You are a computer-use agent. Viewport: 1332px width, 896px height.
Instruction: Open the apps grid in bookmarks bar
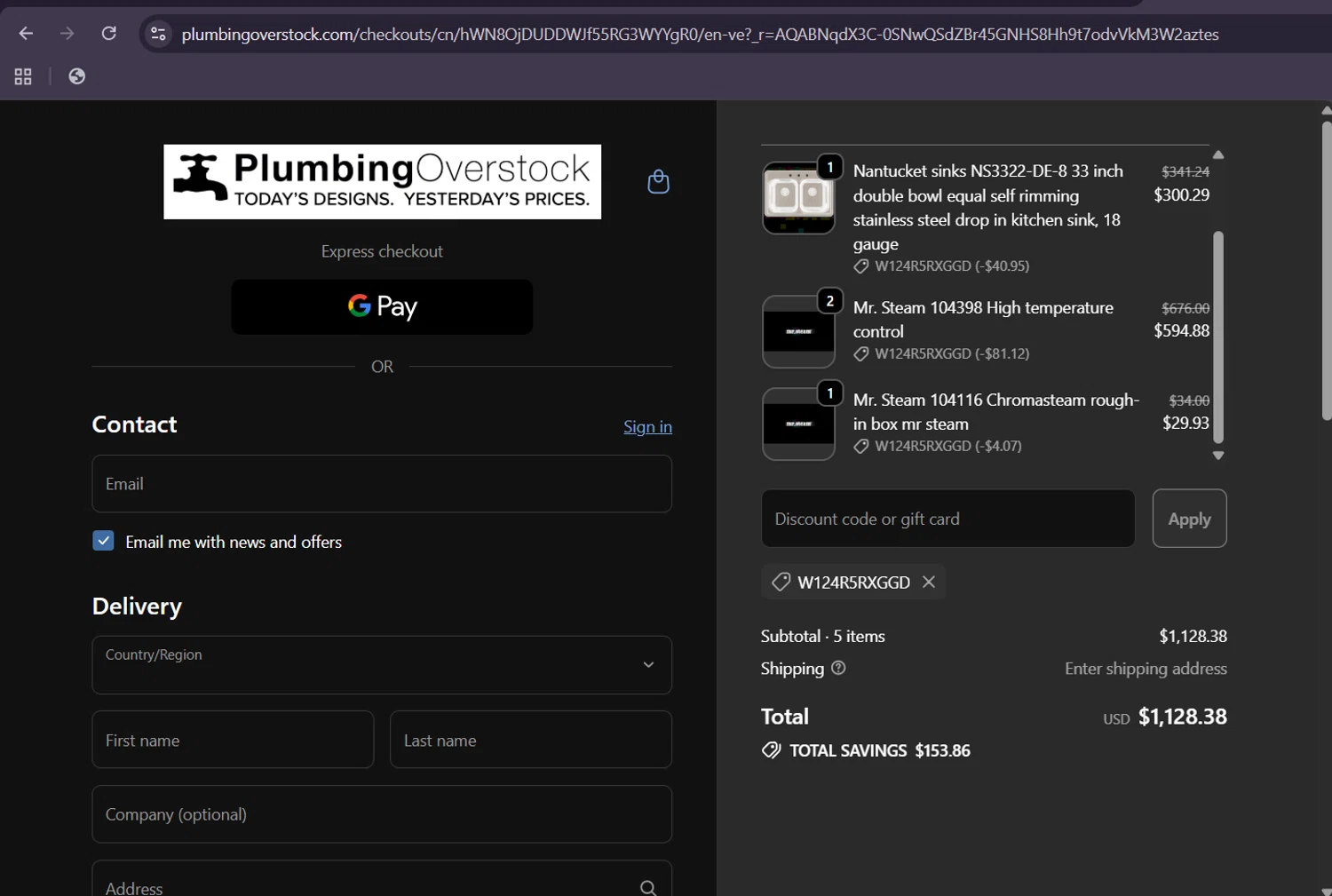23,77
